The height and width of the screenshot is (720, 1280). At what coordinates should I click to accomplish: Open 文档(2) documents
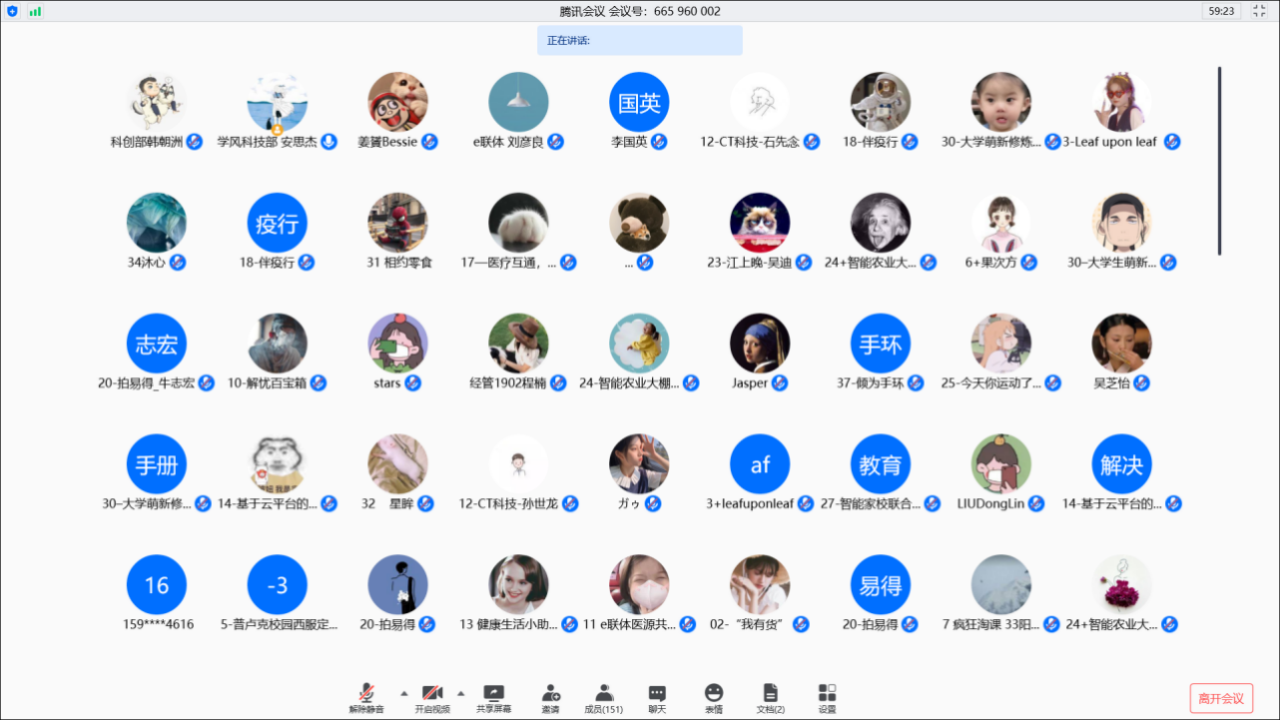pos(770,697)
